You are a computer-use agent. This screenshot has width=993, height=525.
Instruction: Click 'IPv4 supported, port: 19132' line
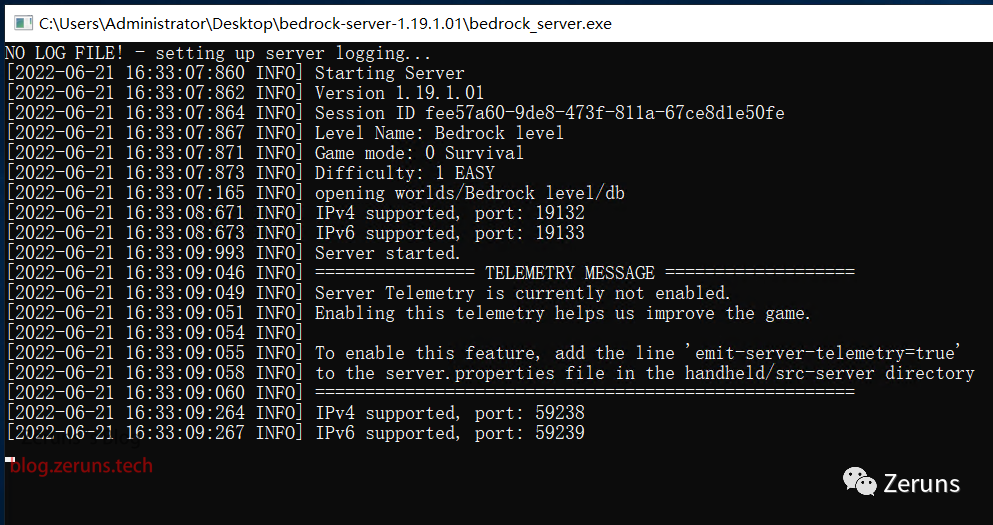point(295,213)
